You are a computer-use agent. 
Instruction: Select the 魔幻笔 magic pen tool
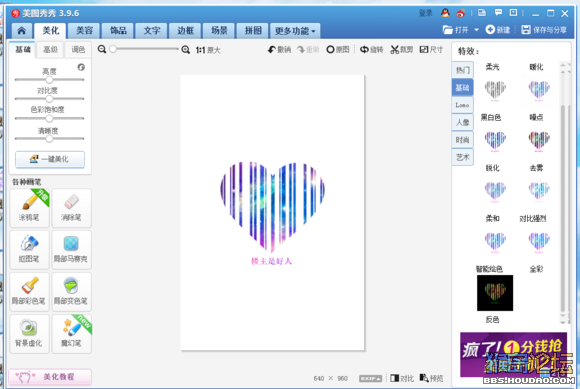point(71,334)
